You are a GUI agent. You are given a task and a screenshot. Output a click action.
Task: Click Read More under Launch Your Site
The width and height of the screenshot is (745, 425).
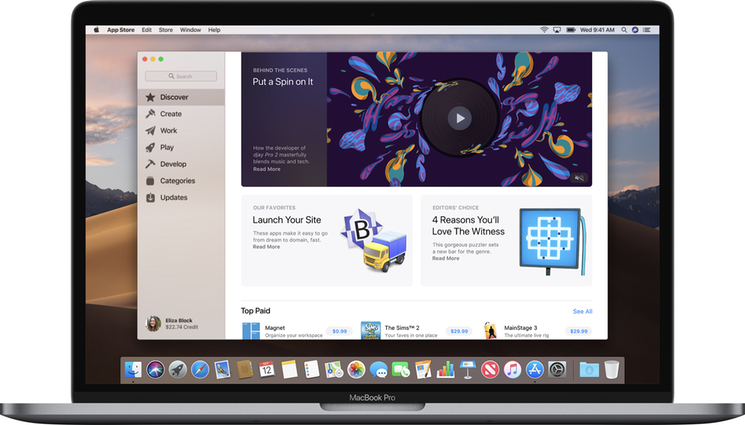click(266, 247)
